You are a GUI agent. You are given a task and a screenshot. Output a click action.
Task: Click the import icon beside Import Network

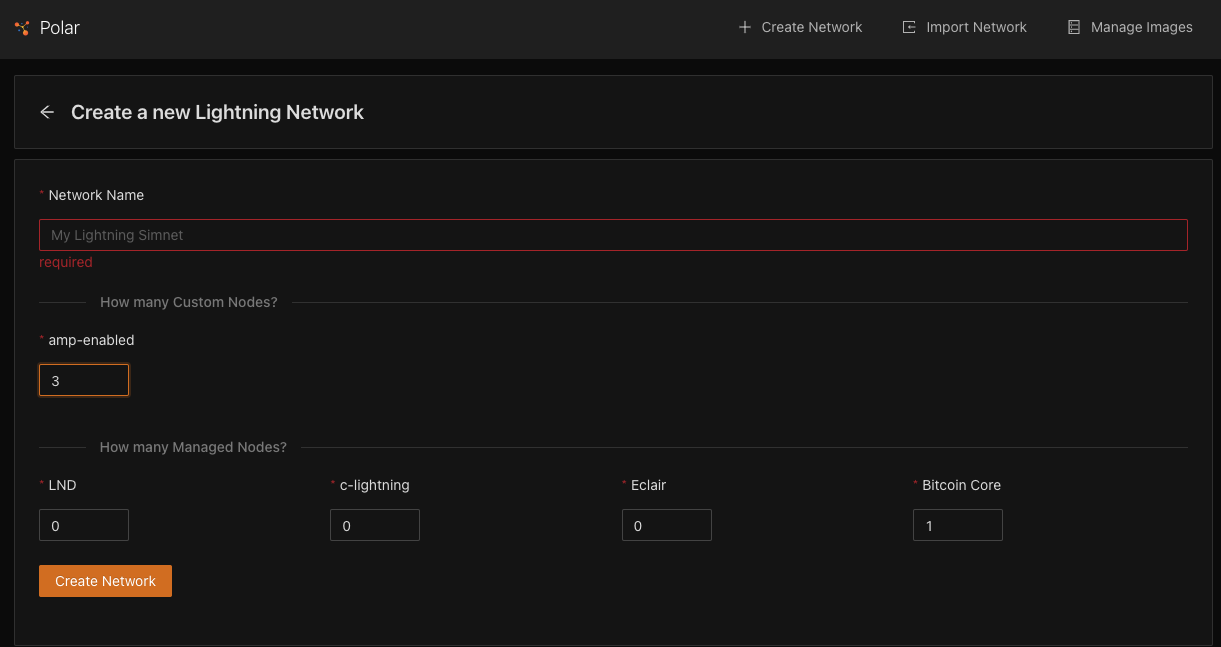click(909, 27)
